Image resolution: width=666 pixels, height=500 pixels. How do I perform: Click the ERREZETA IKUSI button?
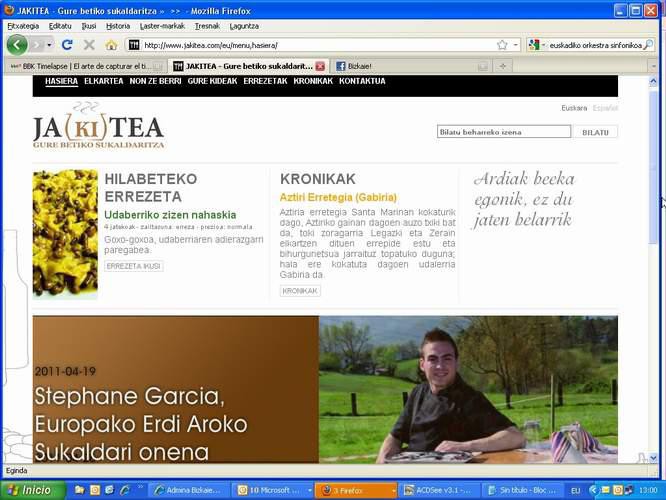coord(133,266)
